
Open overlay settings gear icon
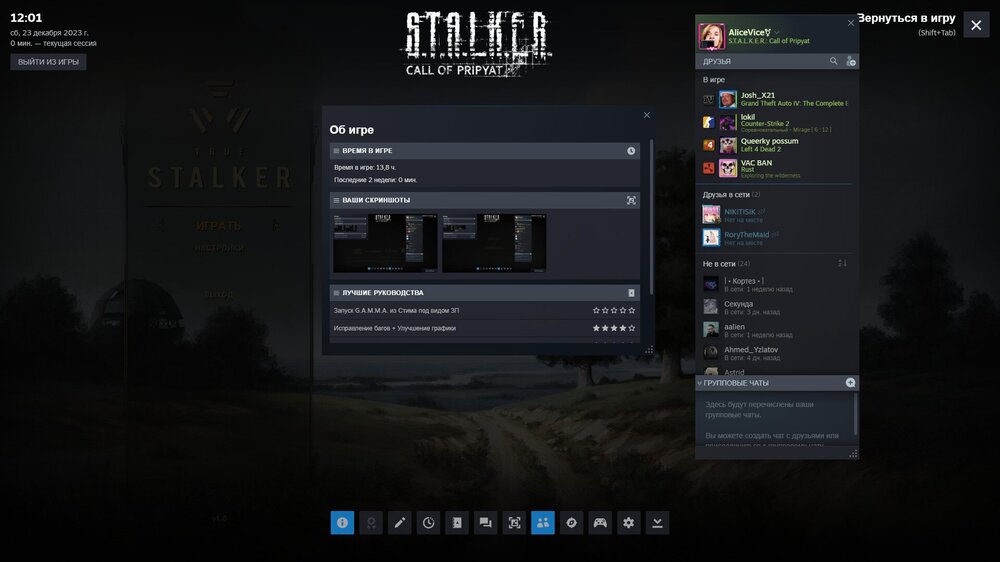point(629,522)
